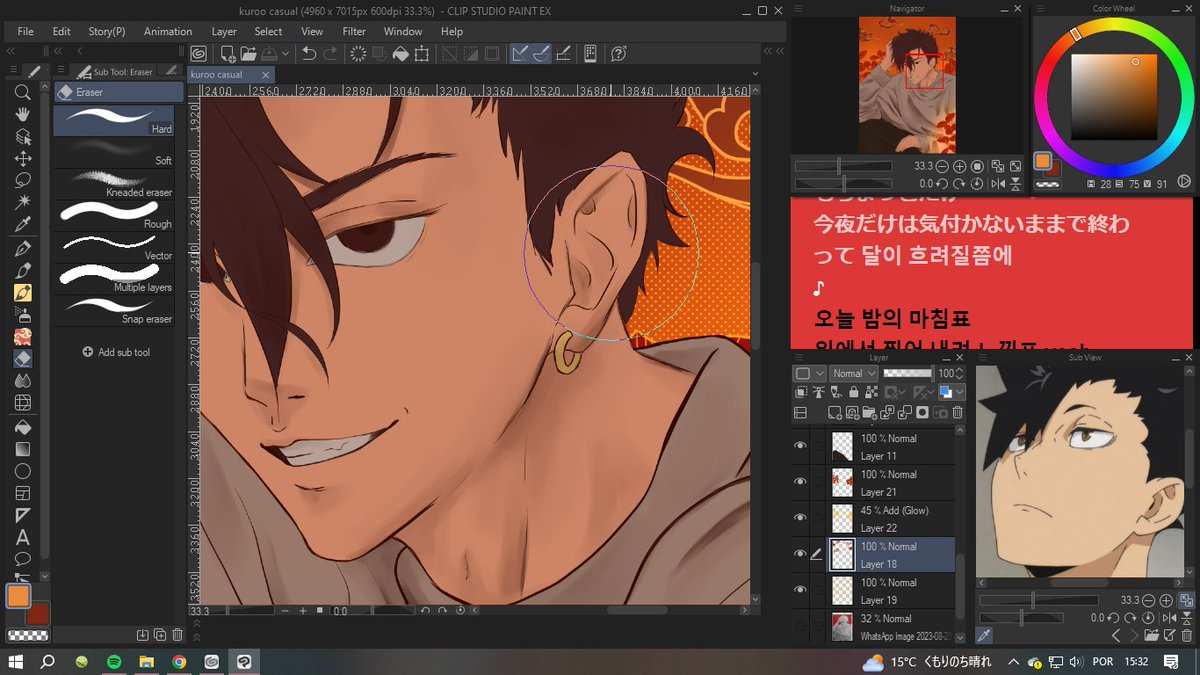Viewport: 1200px width, 675px height.
Task: Create new raster layer in Layer panel
Action: tap(835, 413)
